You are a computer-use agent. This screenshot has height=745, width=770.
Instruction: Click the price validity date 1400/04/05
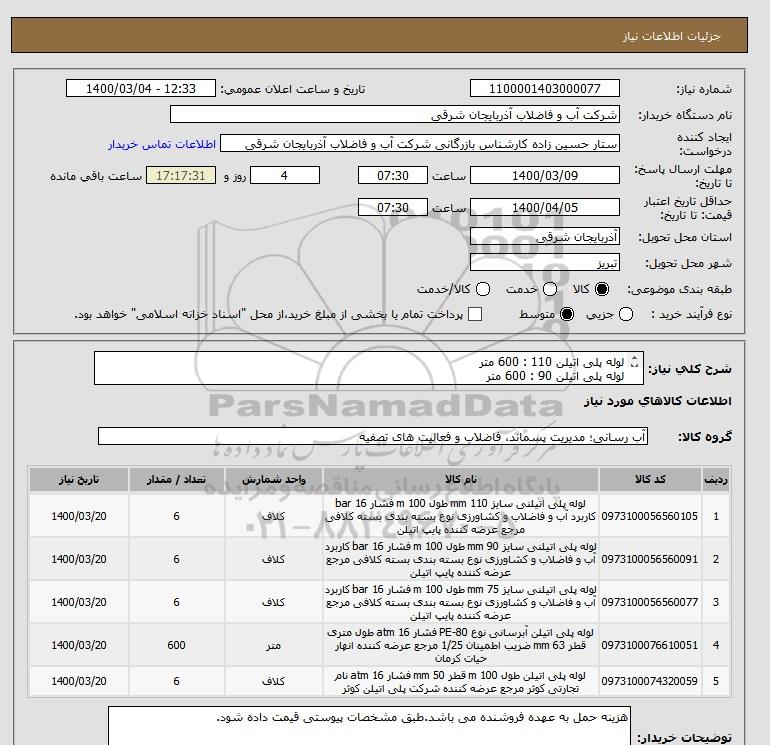tap(545, 207)
